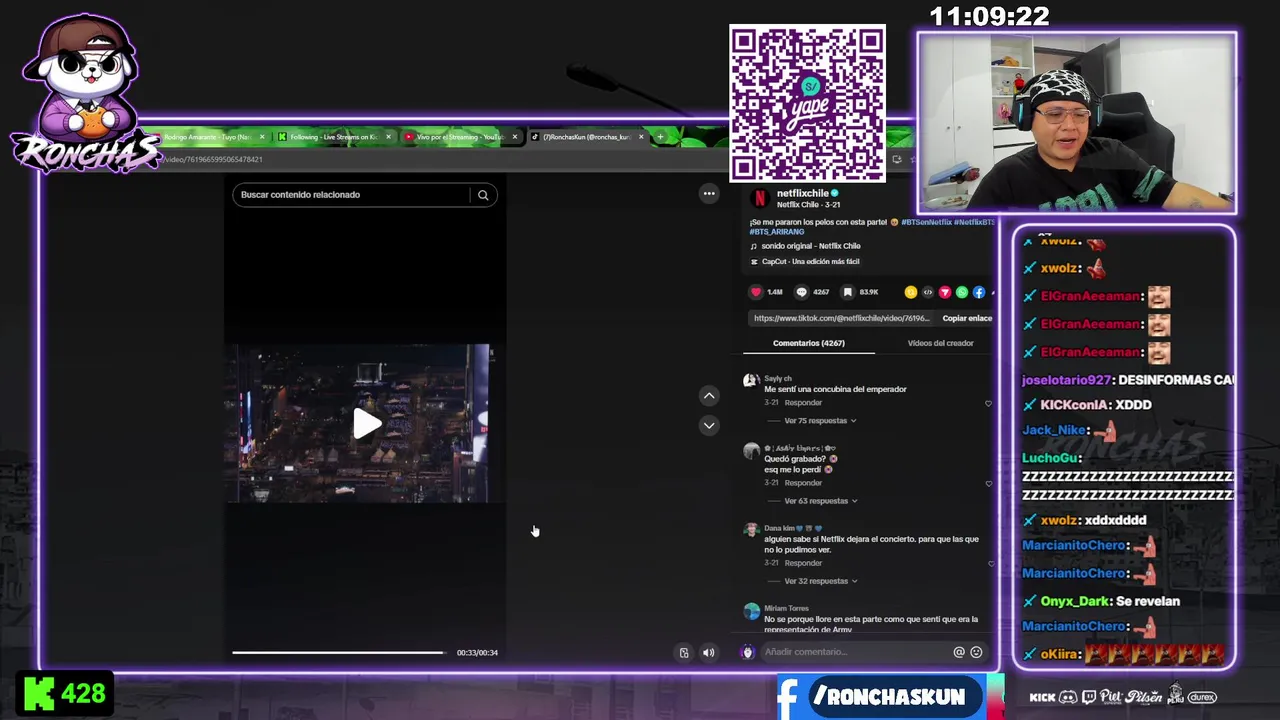Like the 'Quedó grabado?' comment heart
The height and width of the screenshot is (720, 1280).
point(988,483)
